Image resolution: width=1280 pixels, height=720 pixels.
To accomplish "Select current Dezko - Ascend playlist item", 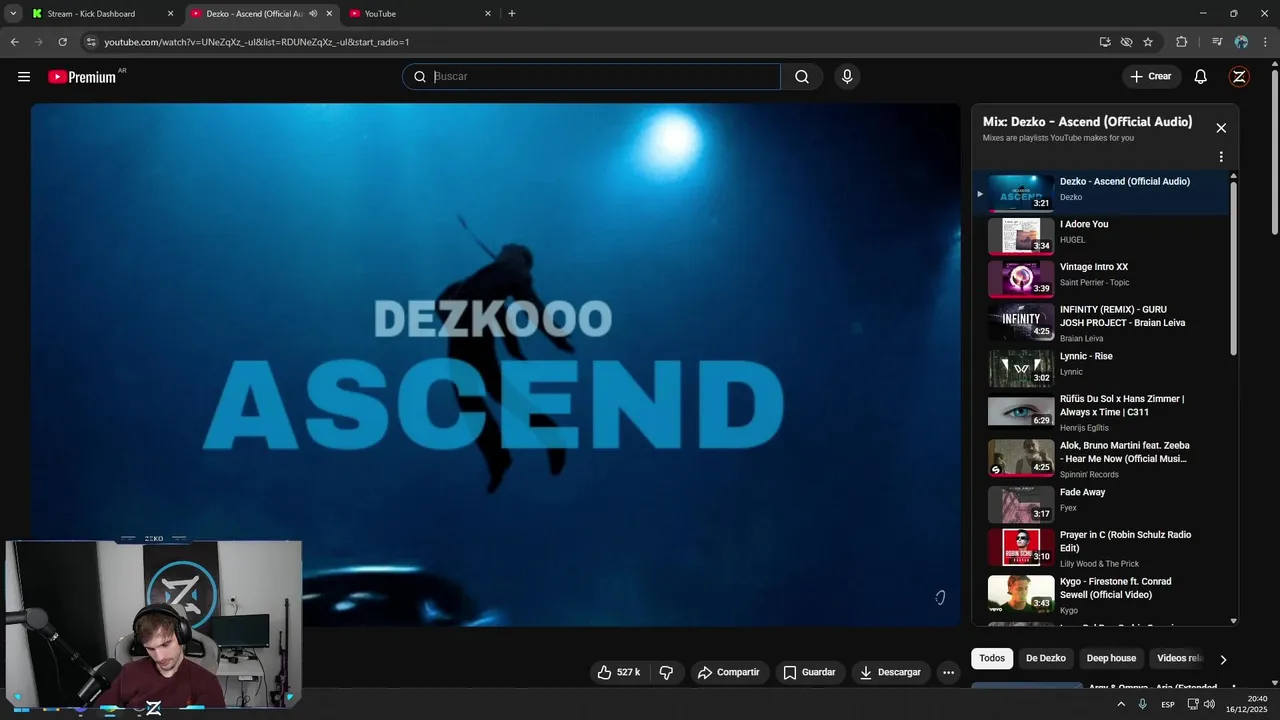I will (x=1100, y=193).
